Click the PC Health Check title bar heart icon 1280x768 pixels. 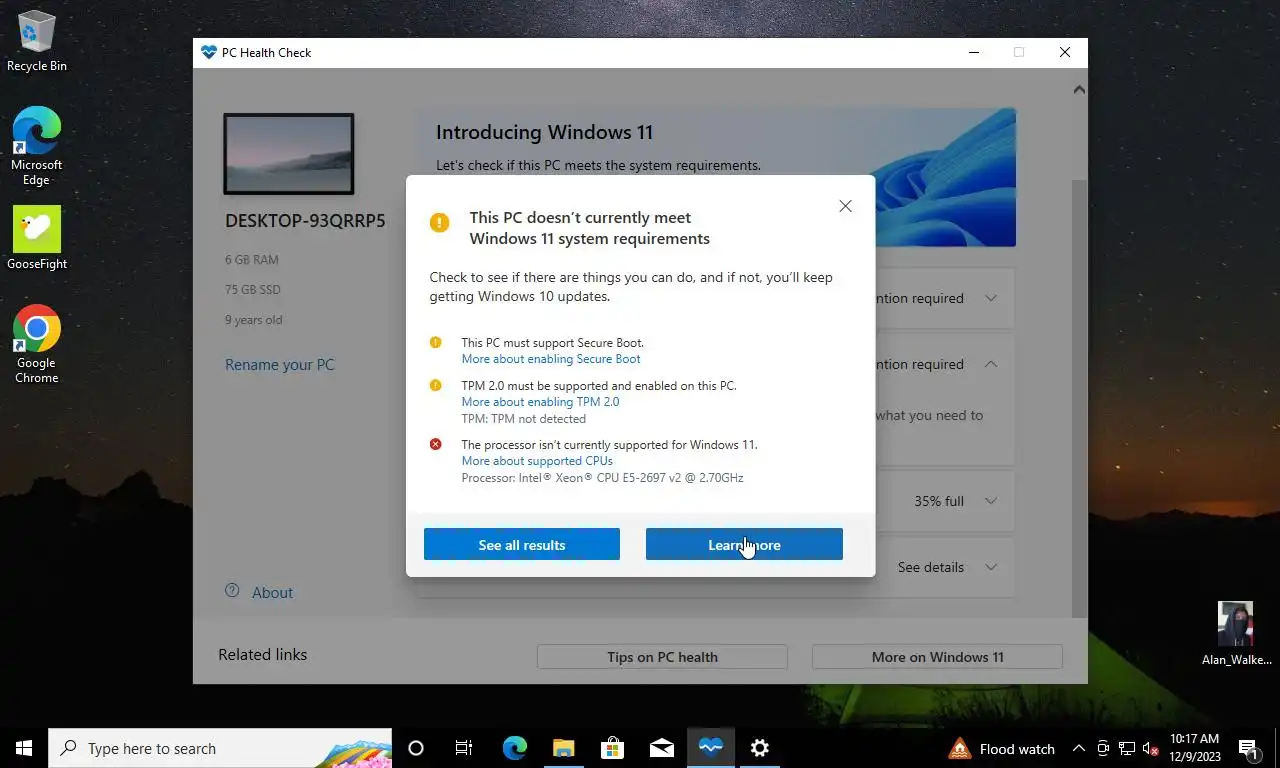(208, 52)
